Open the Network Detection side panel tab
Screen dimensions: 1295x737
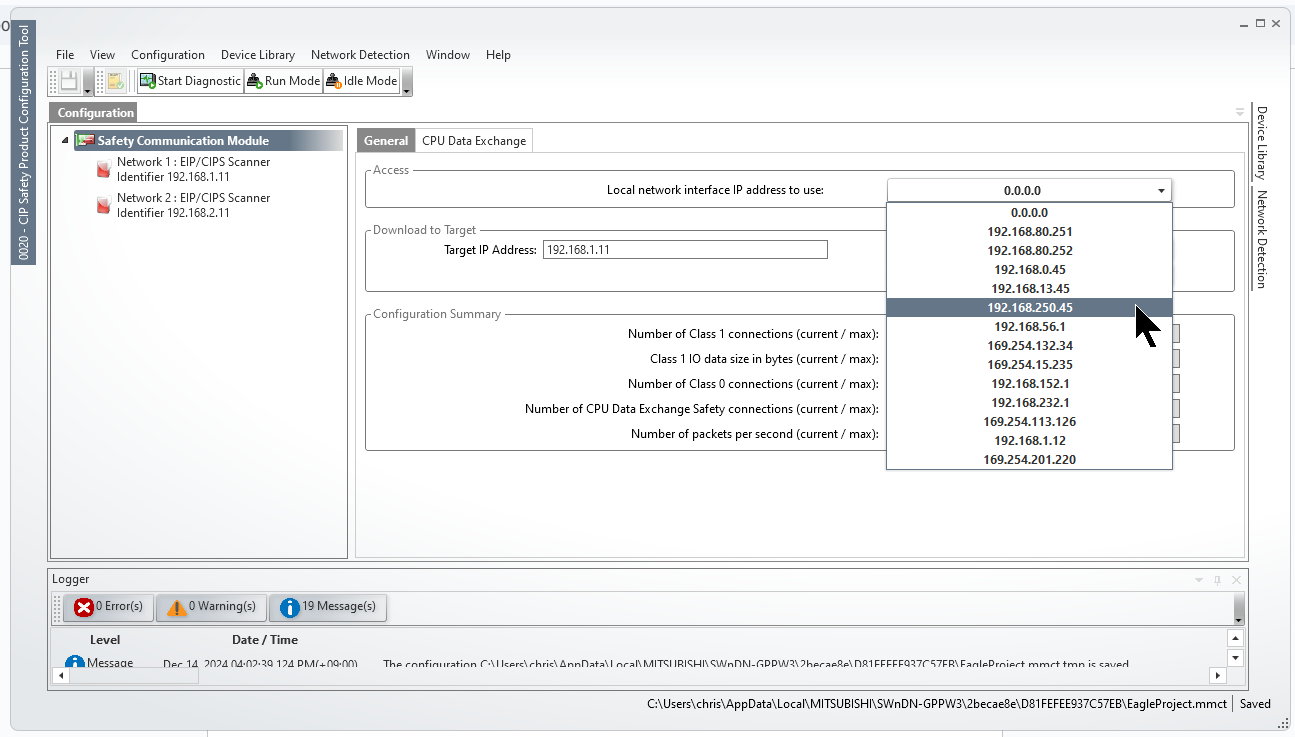(1262, 239)
